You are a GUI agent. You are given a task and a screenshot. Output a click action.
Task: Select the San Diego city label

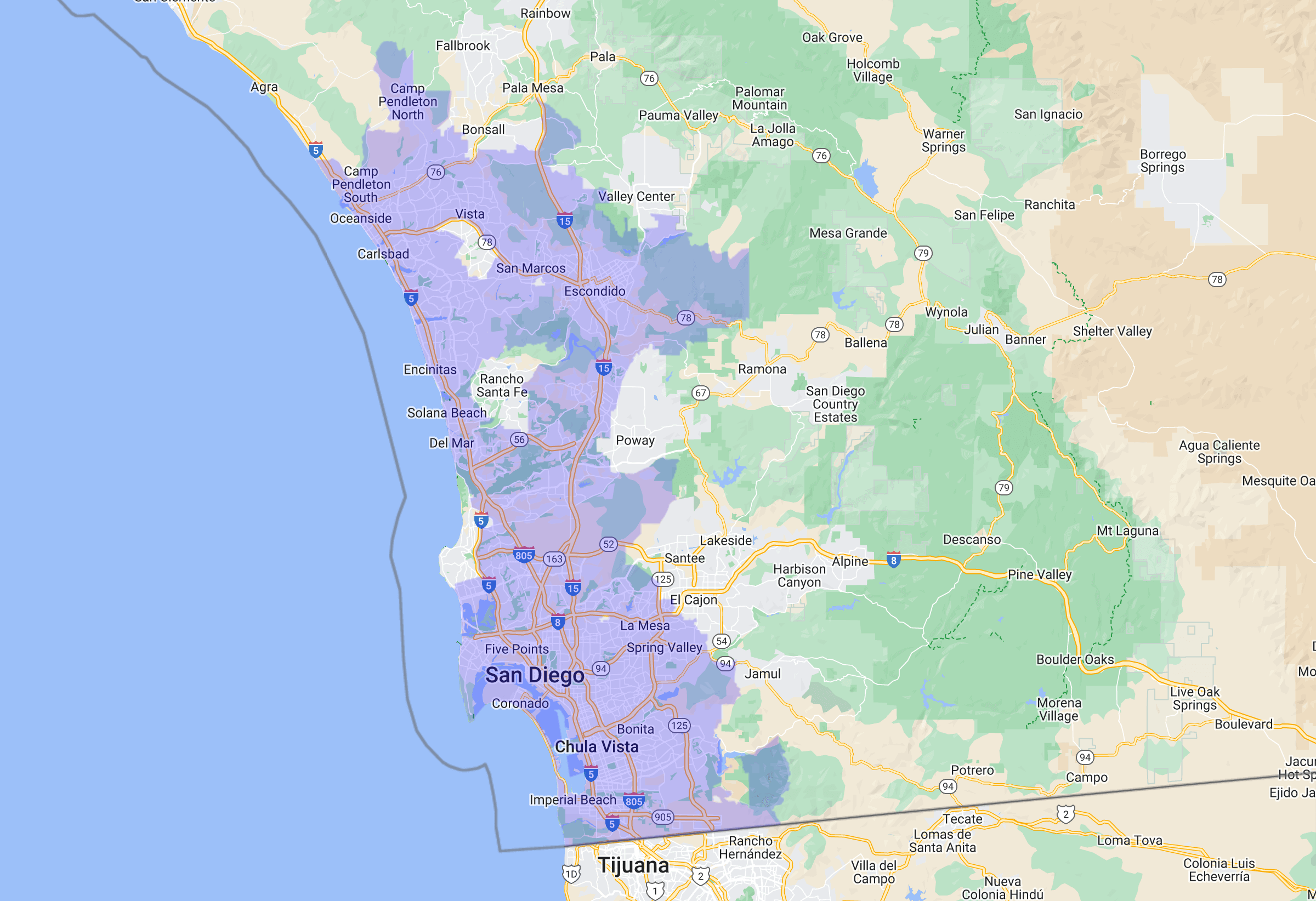pos(535,675)
